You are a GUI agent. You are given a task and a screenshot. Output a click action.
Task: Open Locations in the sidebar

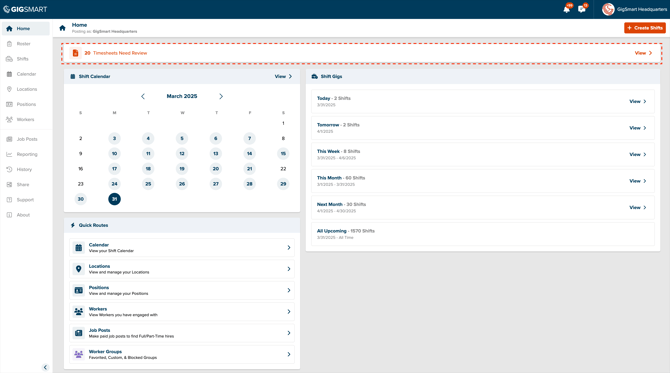coord(26,89)
